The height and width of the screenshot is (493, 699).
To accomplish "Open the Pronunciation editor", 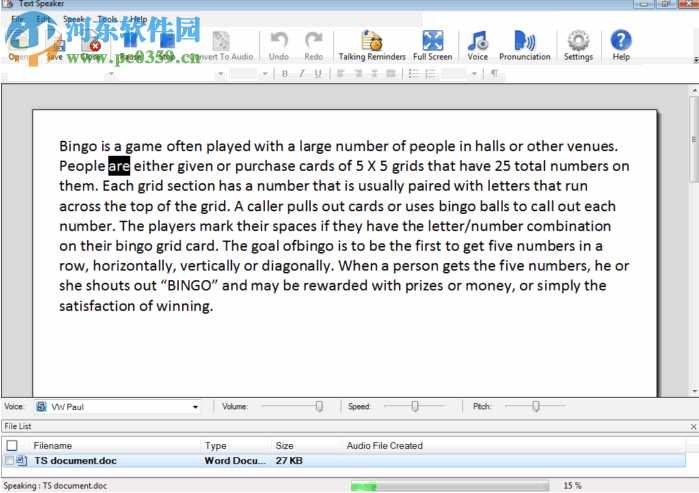I will [524, 45].
